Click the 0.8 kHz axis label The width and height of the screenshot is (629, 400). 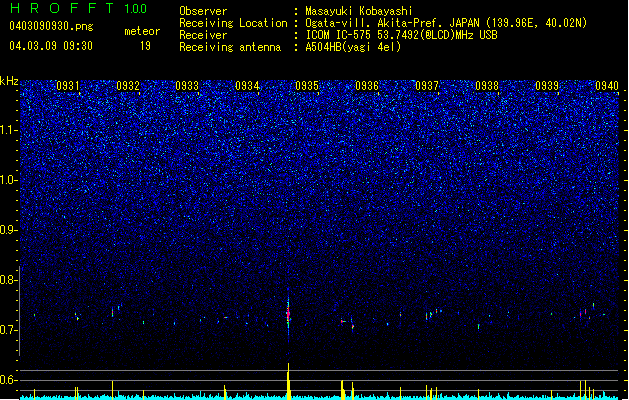[x=9, y=280]
